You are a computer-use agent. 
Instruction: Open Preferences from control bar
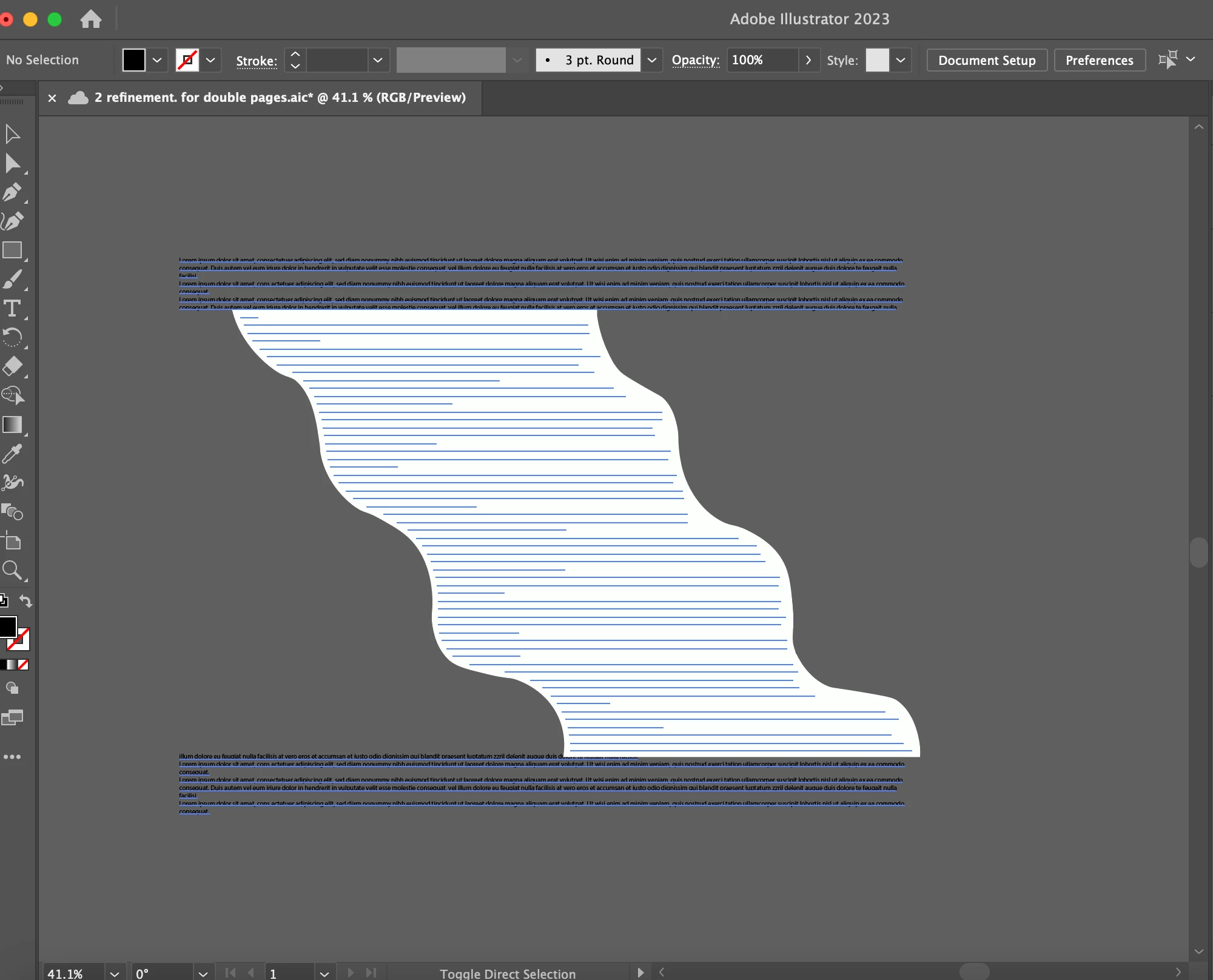pos(1099,60)
